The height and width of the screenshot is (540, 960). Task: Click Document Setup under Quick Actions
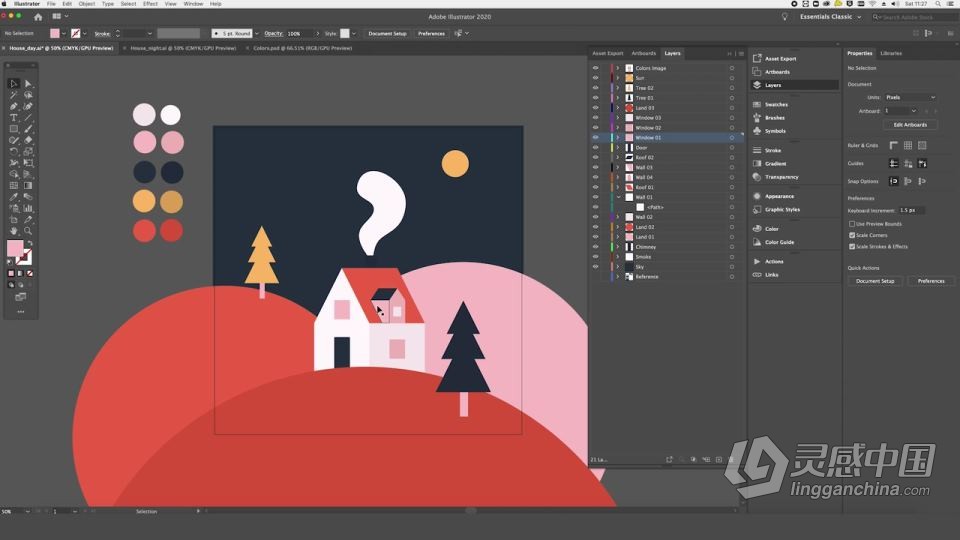coord(875,281)
